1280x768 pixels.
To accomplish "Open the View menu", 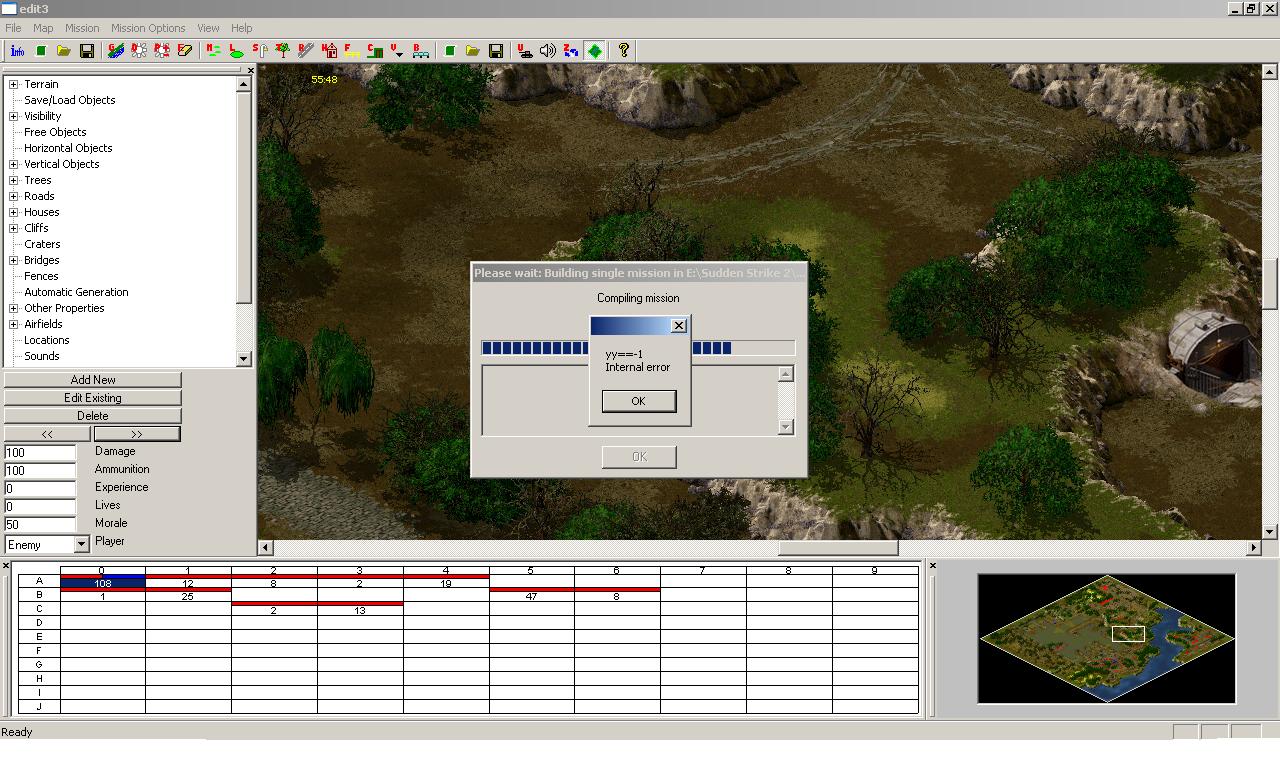I will click(x=208, y=28).
